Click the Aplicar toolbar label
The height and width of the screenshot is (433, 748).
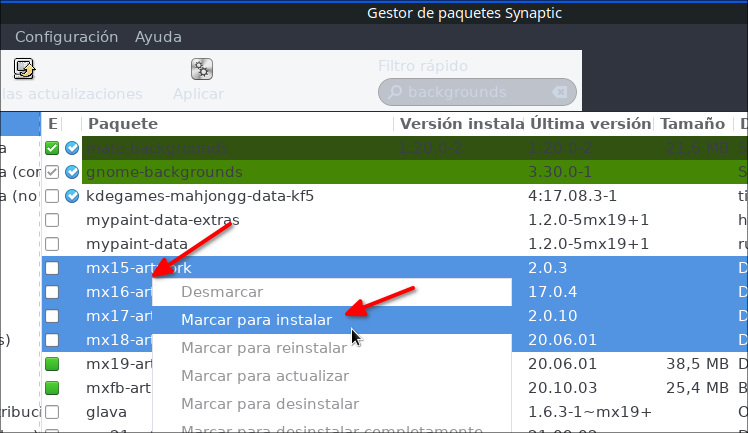(198, 94)
